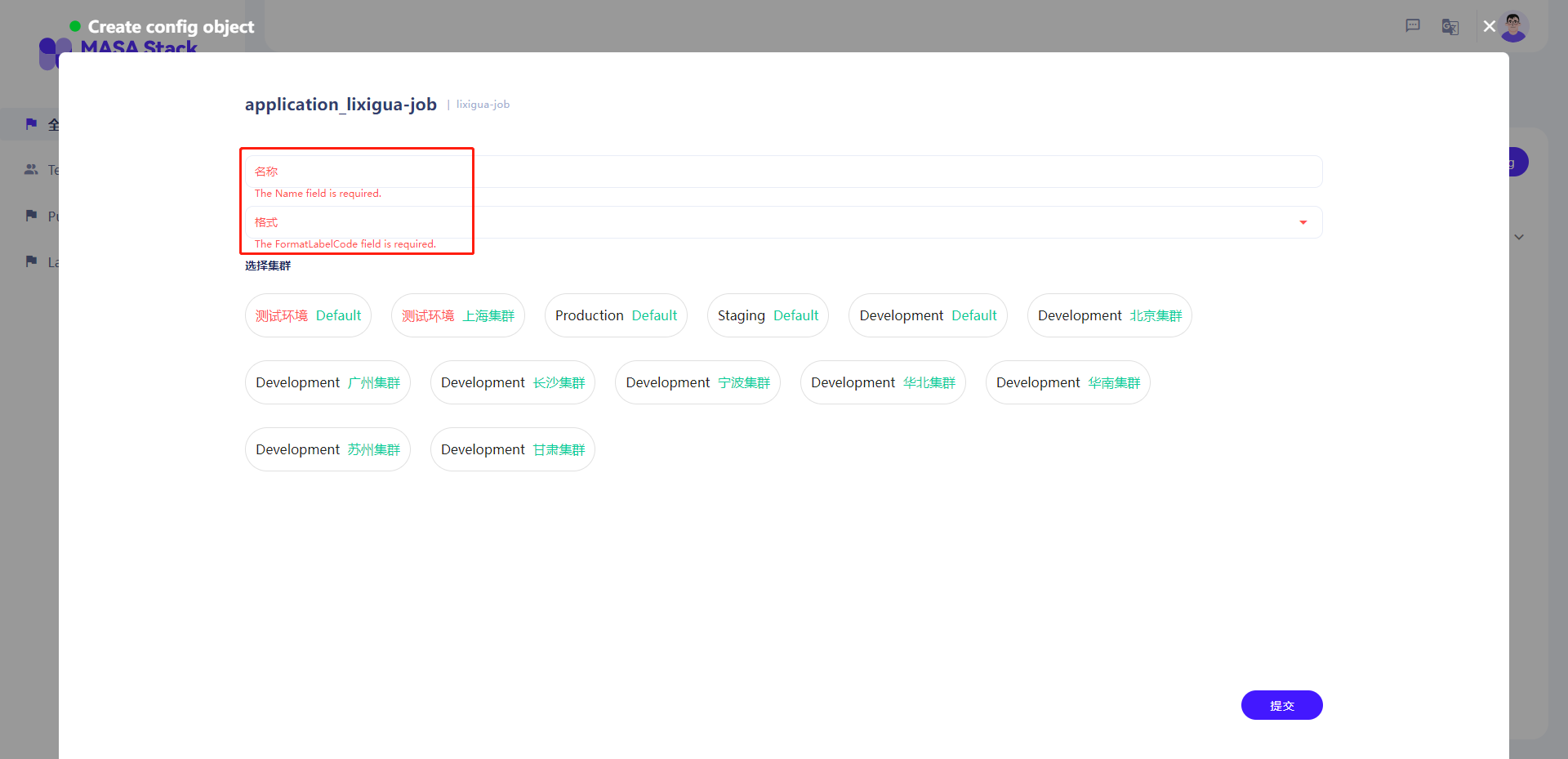Expand the chevron on the right edge
This screenshot has height=759, width=1568.
coord(1519,237)
